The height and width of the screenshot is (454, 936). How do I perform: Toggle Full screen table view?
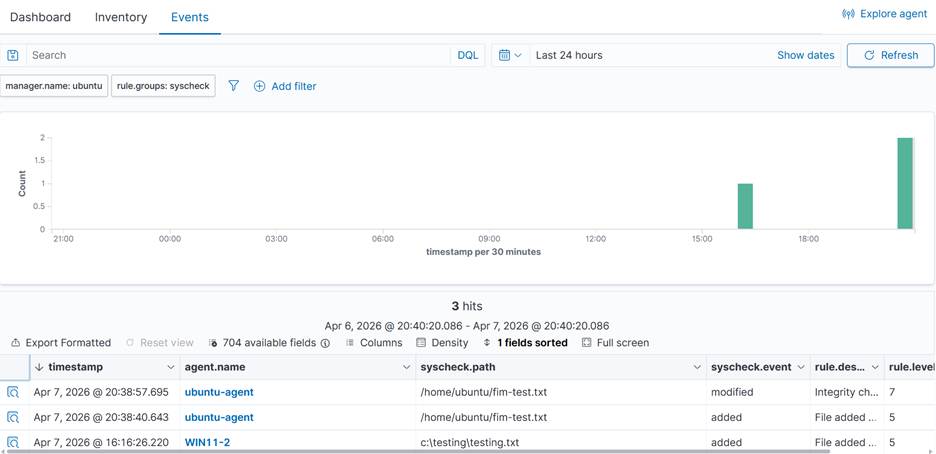tap(615, 343)
